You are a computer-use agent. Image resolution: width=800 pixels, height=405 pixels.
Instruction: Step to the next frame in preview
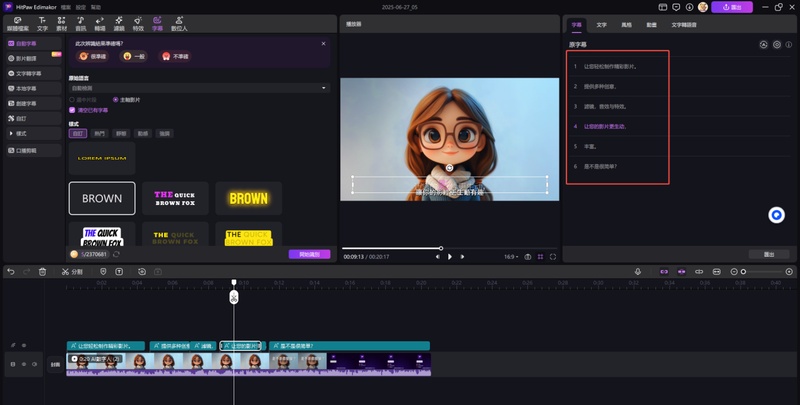coord(462,257)
